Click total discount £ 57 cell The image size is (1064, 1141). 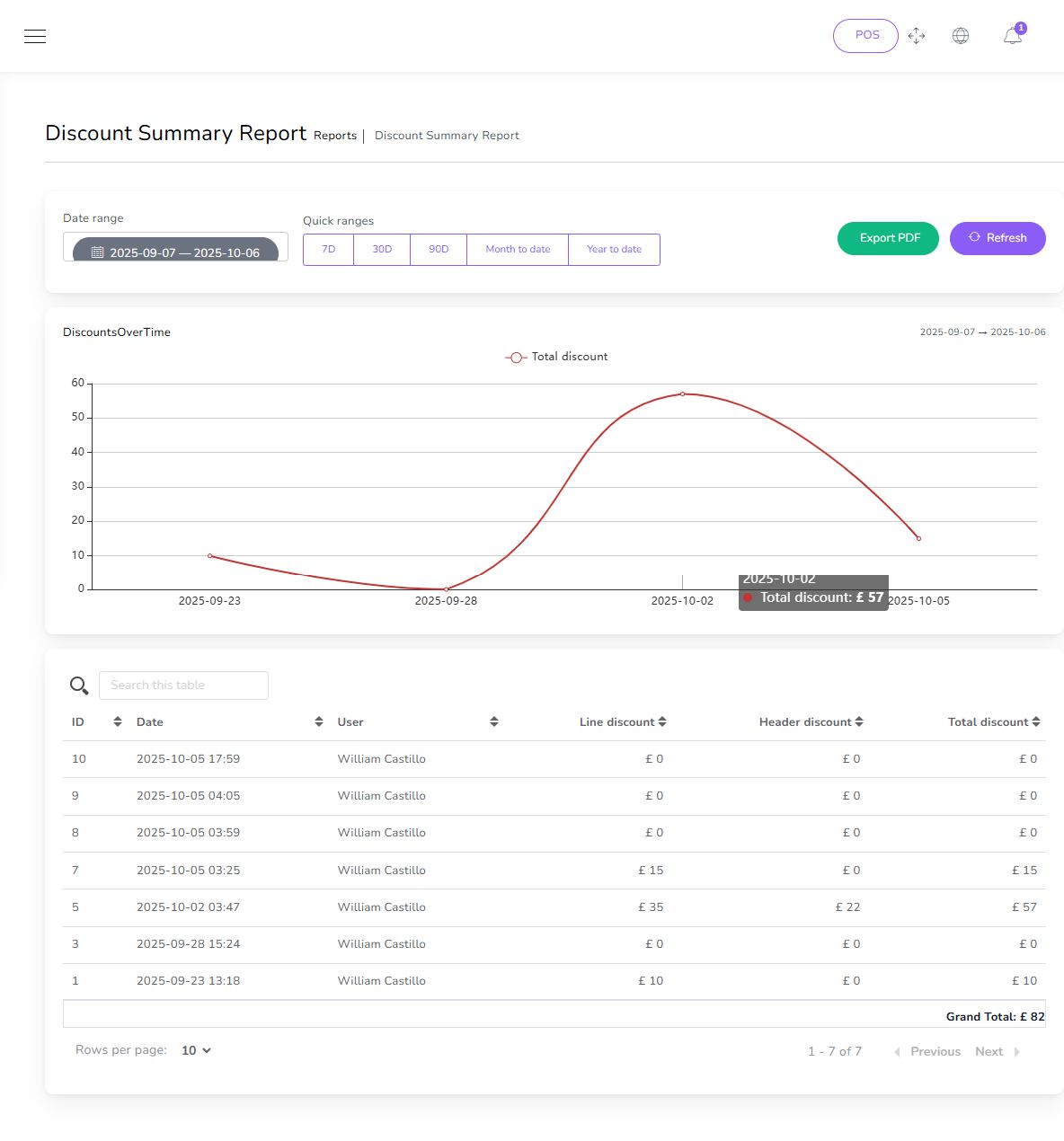click(x=1024, y=907)
